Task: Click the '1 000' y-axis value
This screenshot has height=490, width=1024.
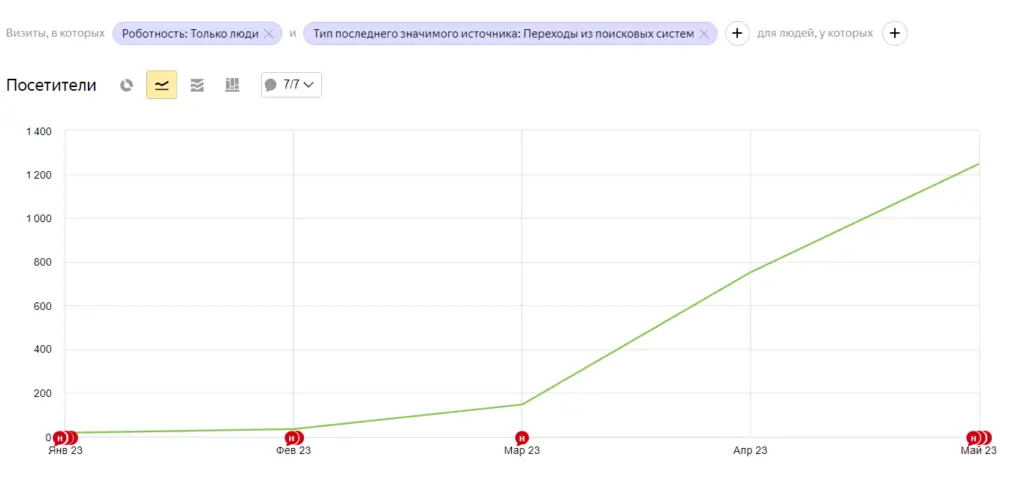Action: tap(39, 219)
